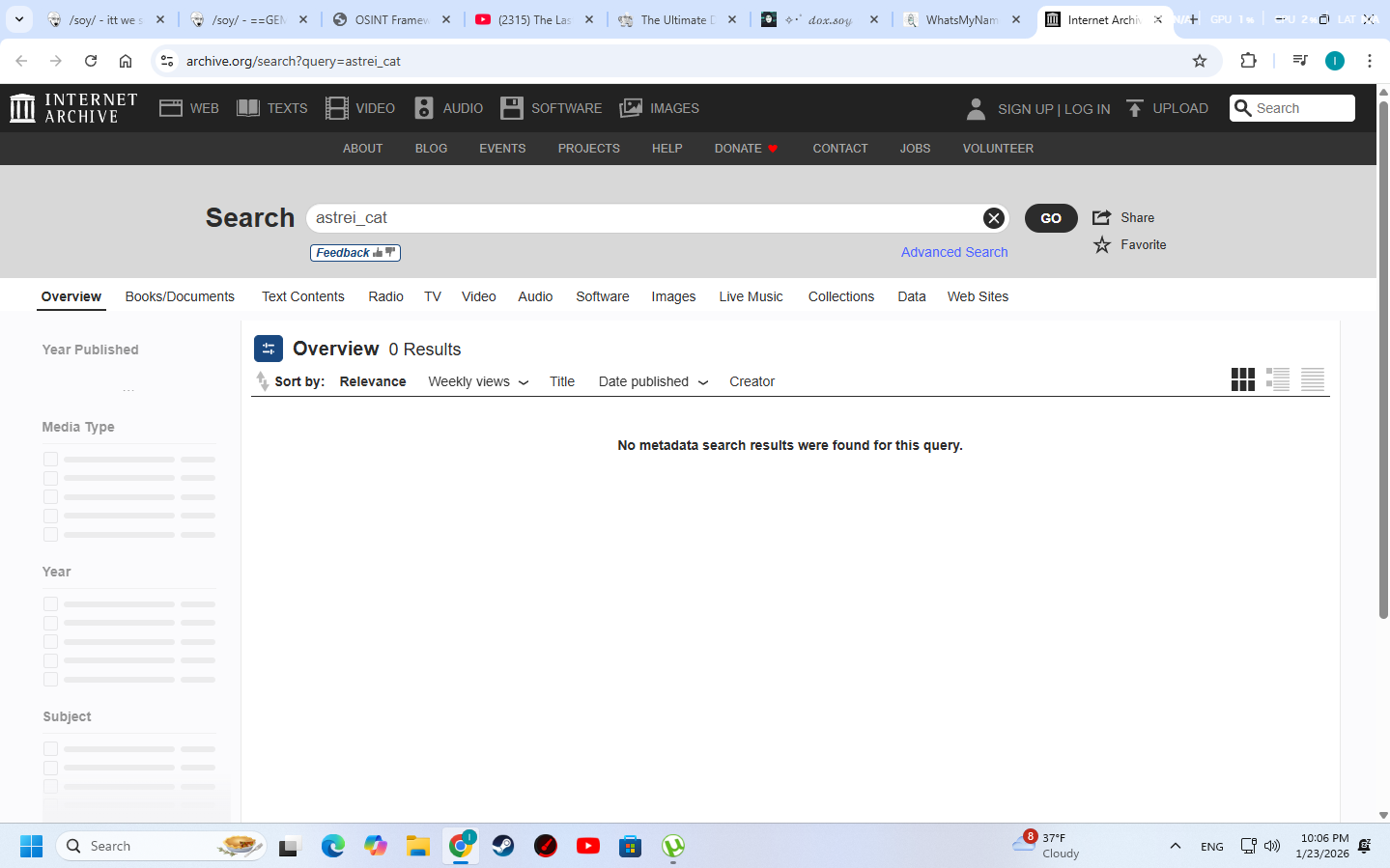This screenshot has height=868, width=1390.
Task: Expand the Weekly views sort dropdown
Action: click(478, 381)
